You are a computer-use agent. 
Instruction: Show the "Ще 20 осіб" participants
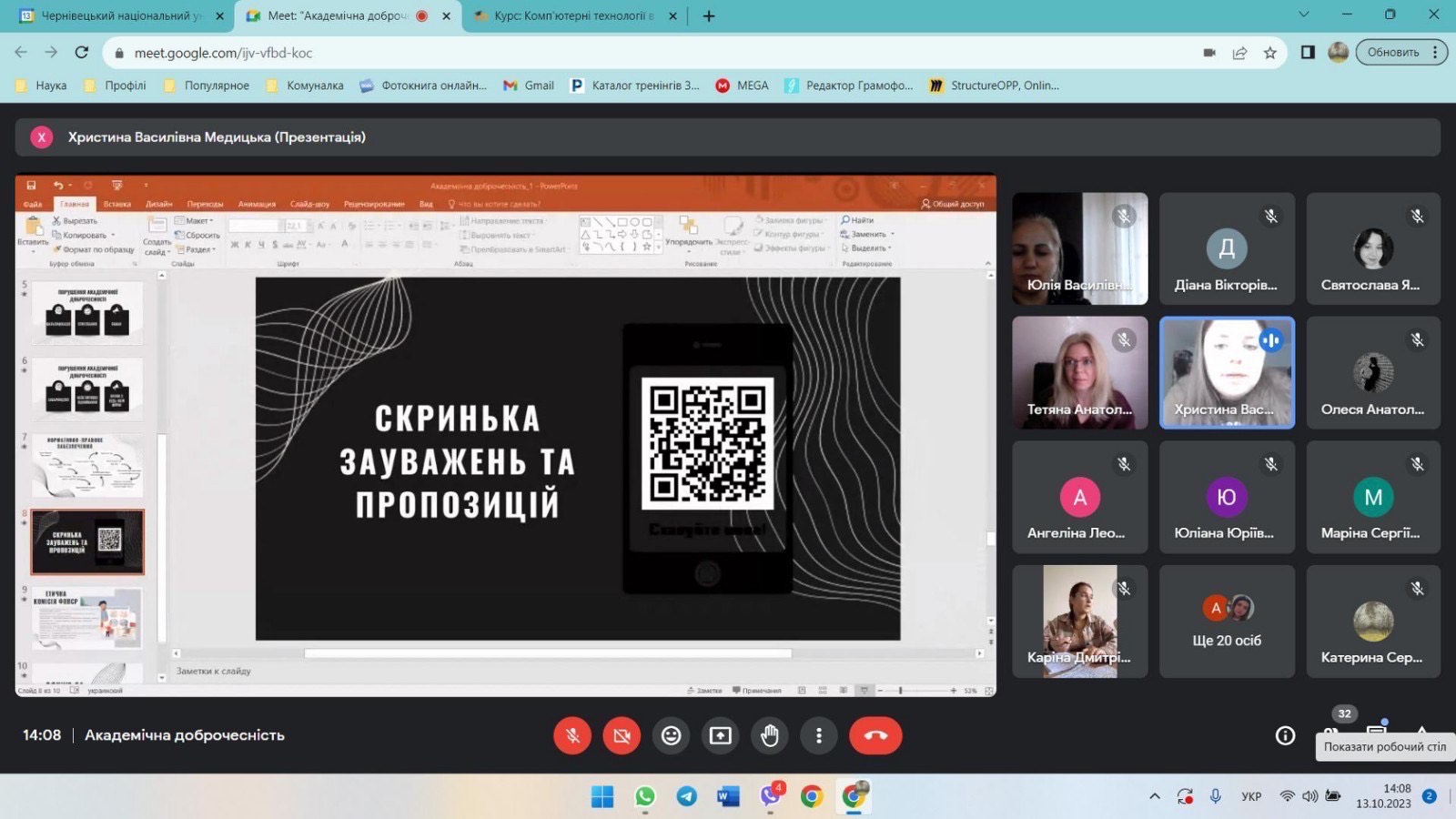1227,622
